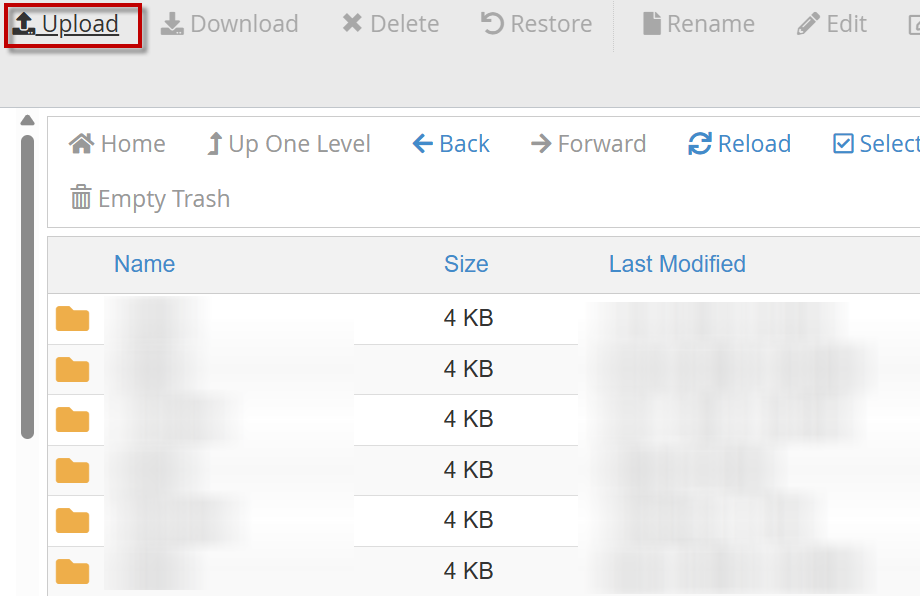Click the Rename file icon
The width and height of the screenshot is (920, 596).
pos(652,23)
